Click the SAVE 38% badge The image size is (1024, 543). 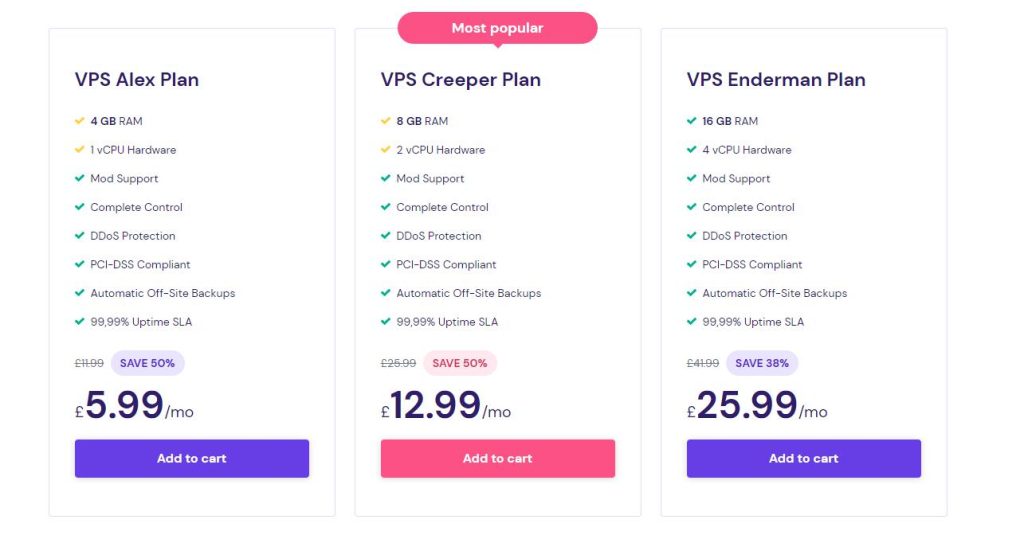point(761,363)
